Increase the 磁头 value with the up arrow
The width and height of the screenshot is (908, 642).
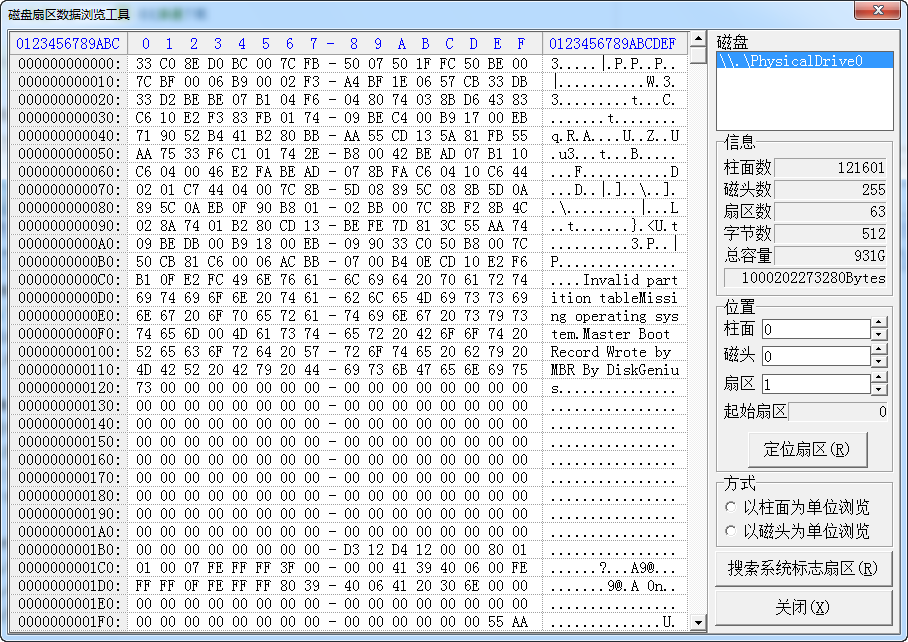click(x=878, y=351)
